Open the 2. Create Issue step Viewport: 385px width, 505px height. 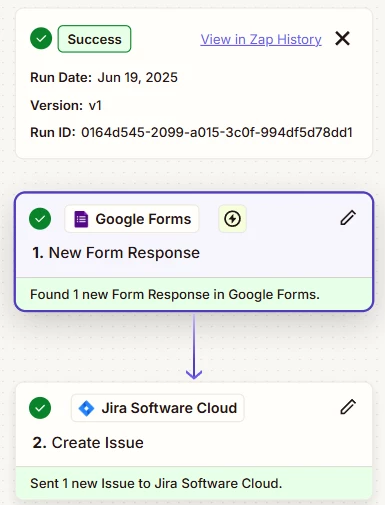coord(88,442)
